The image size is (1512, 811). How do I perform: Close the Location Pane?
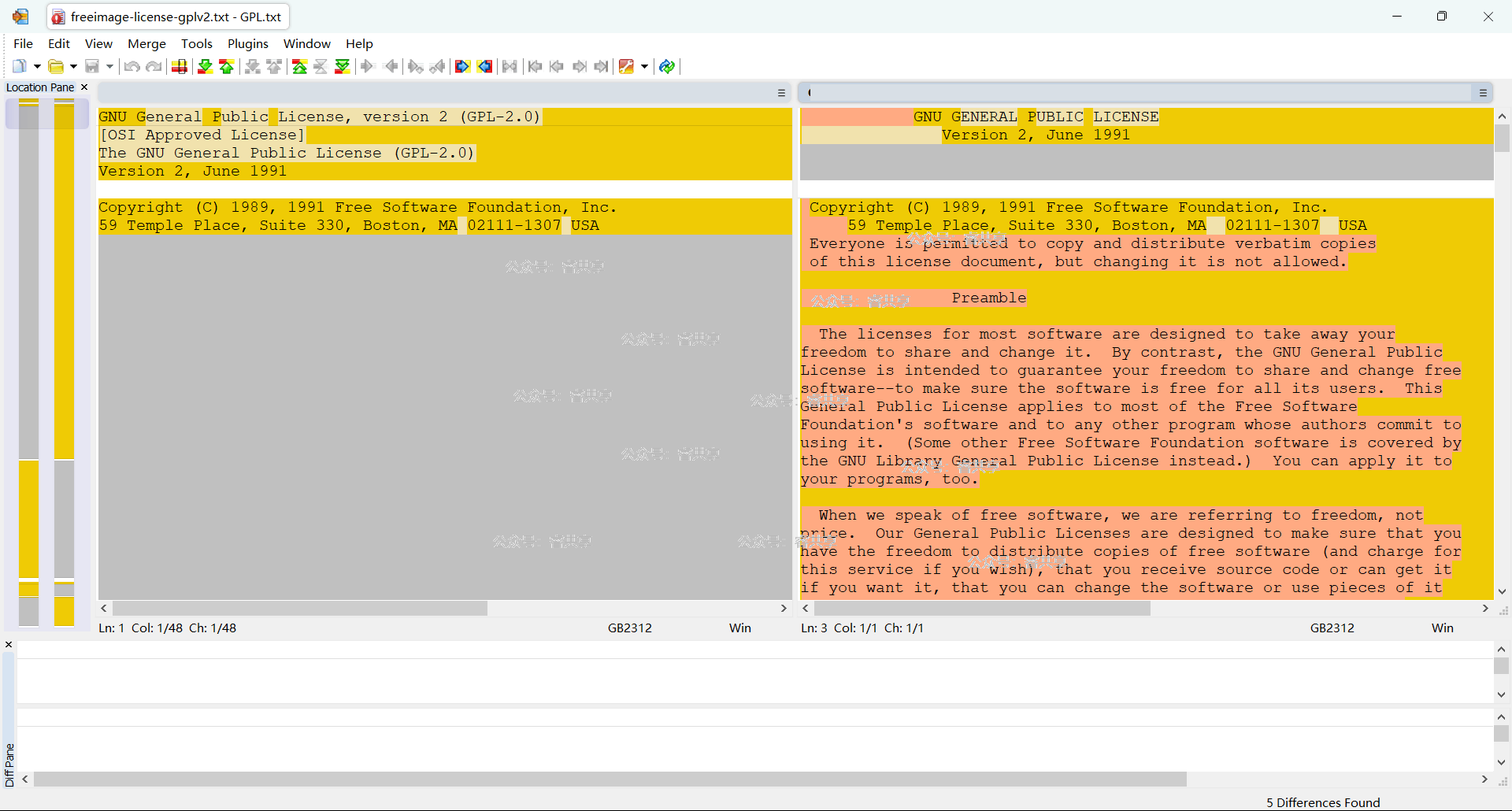[84, 87]
